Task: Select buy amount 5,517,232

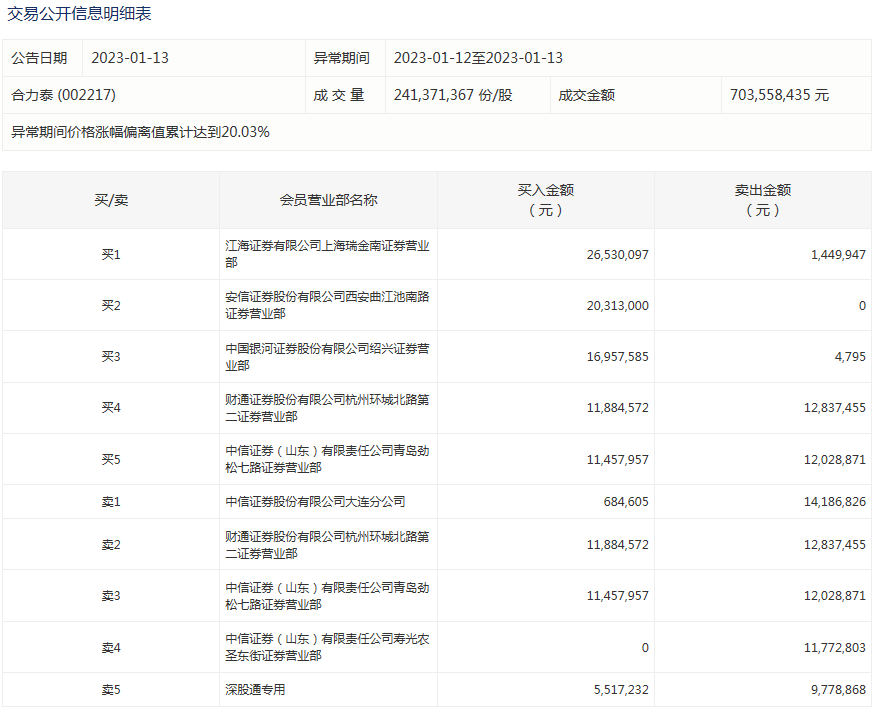Action: [x=621, y=690]
